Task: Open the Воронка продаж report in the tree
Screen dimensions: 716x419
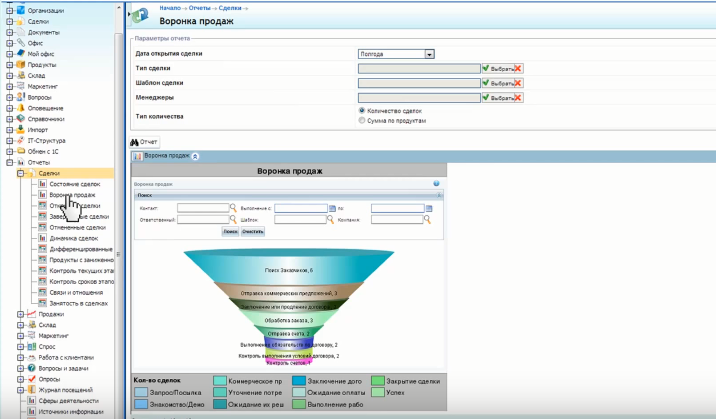Action: tap(72, 195)
